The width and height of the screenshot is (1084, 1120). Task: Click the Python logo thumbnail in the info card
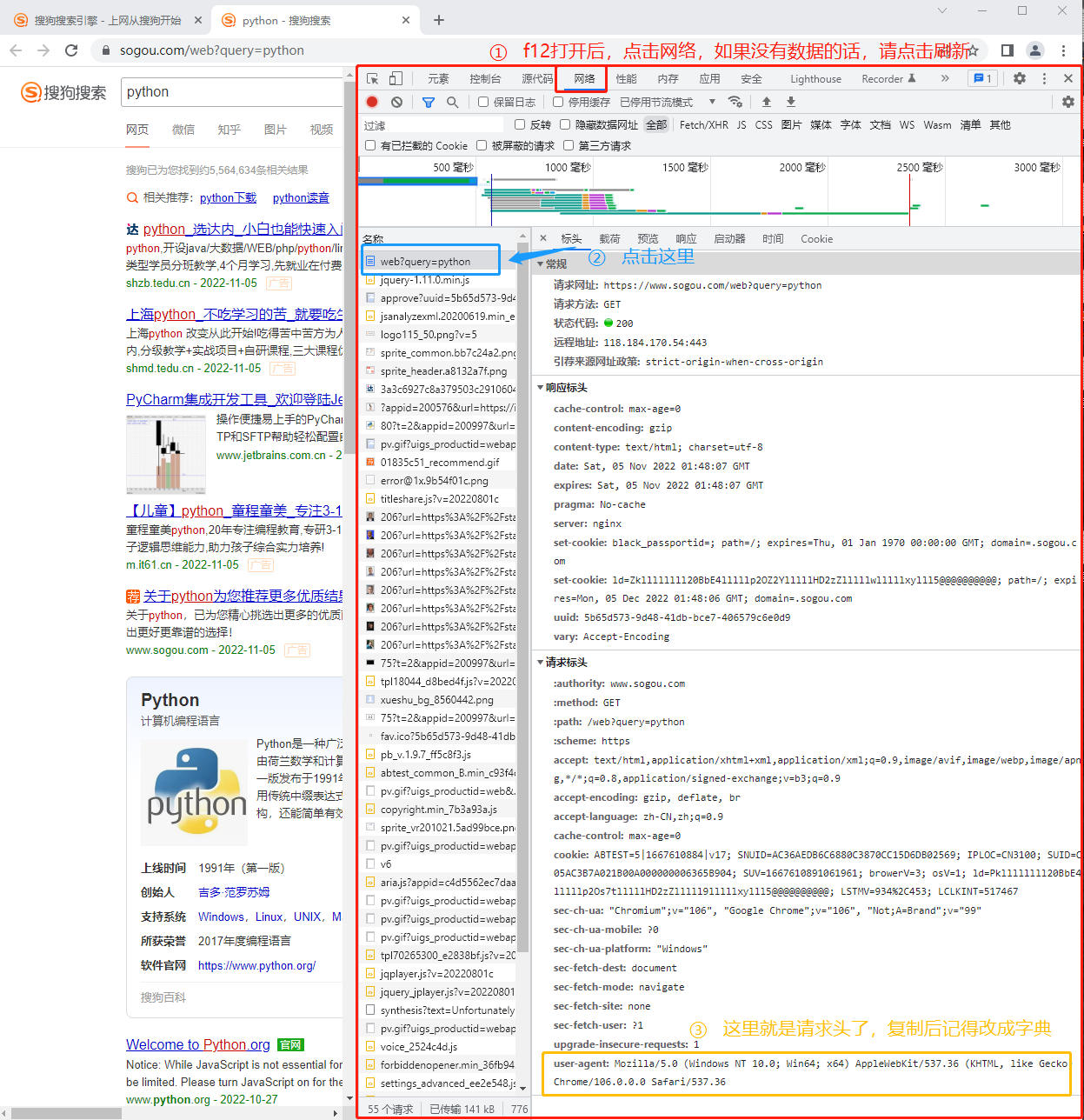(195, 793)
